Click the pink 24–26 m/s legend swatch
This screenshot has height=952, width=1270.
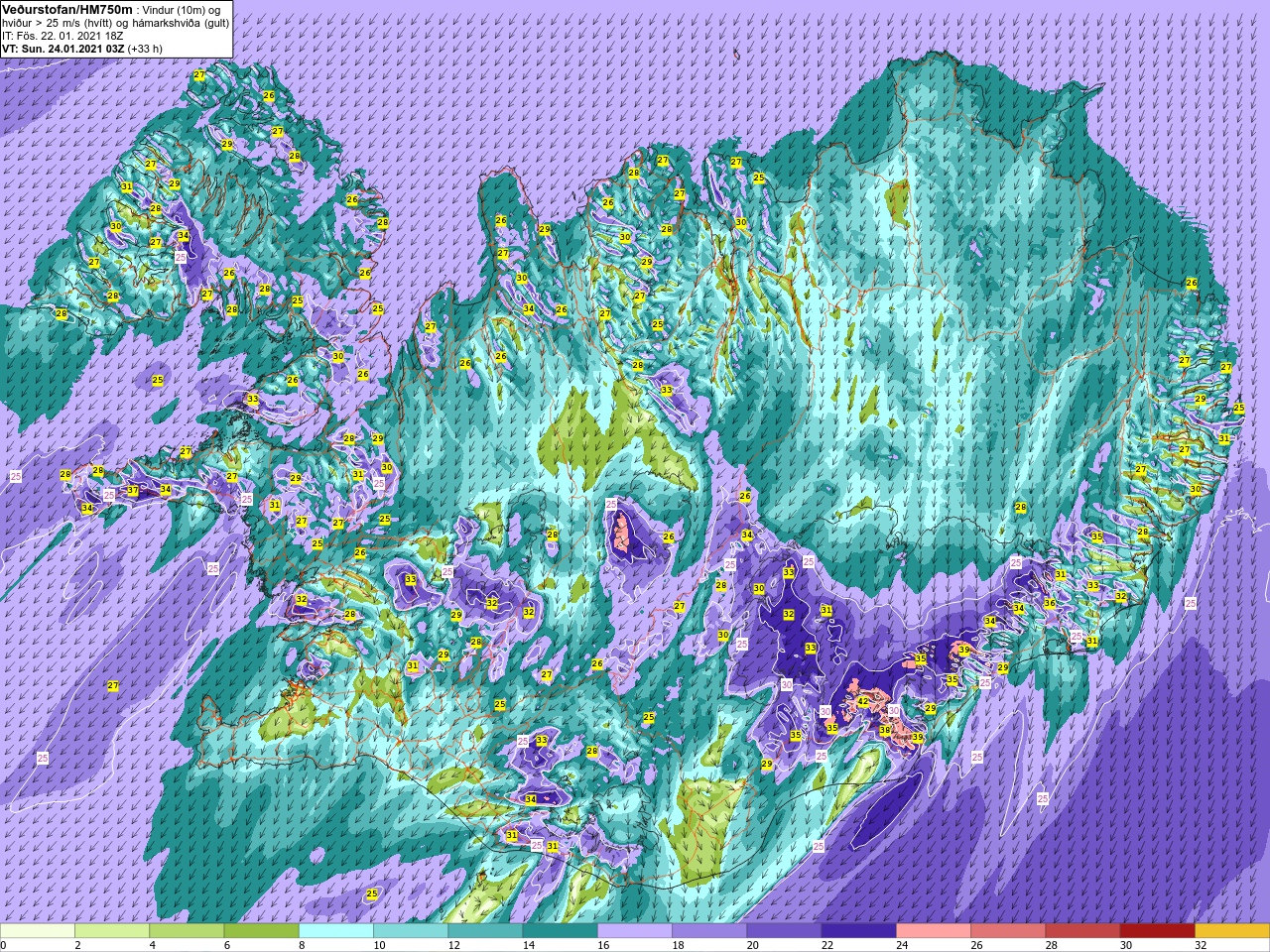[x=934, y=931]
